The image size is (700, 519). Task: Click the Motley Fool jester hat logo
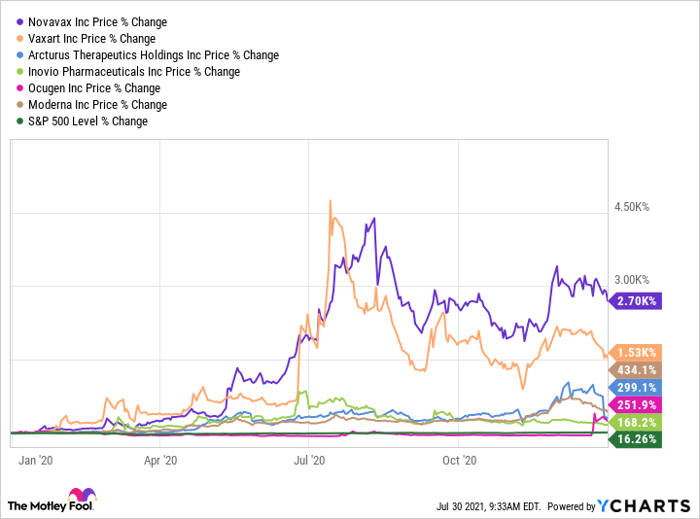78,497
